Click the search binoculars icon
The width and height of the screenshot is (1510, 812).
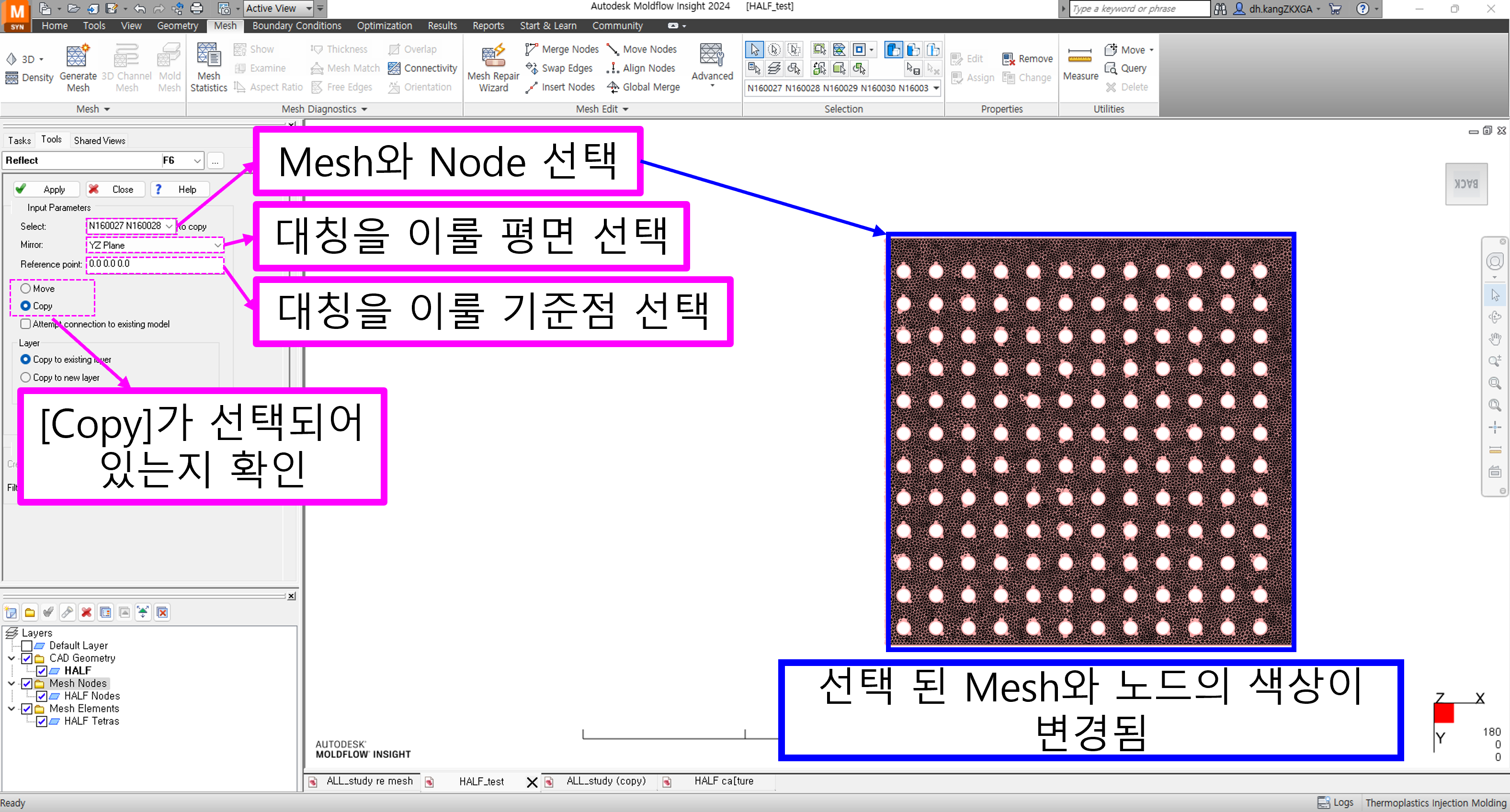coord(1220,9)
